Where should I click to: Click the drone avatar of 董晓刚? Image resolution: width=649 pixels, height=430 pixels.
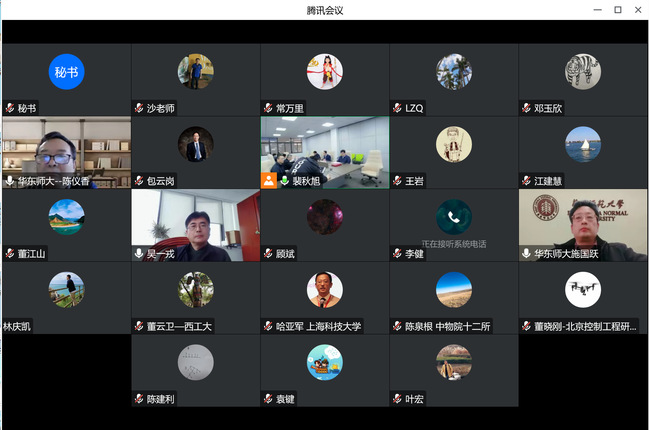point(582,290)
